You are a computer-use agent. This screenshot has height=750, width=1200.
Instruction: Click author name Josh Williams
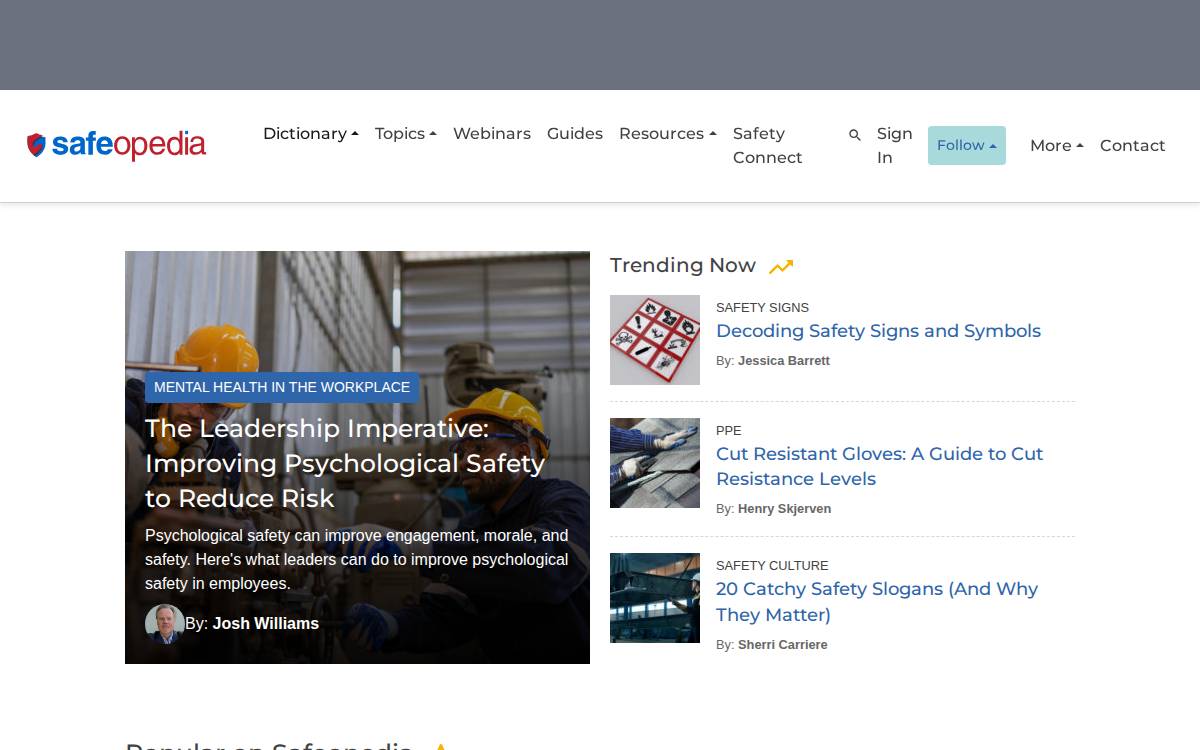(x=266, y=623)
